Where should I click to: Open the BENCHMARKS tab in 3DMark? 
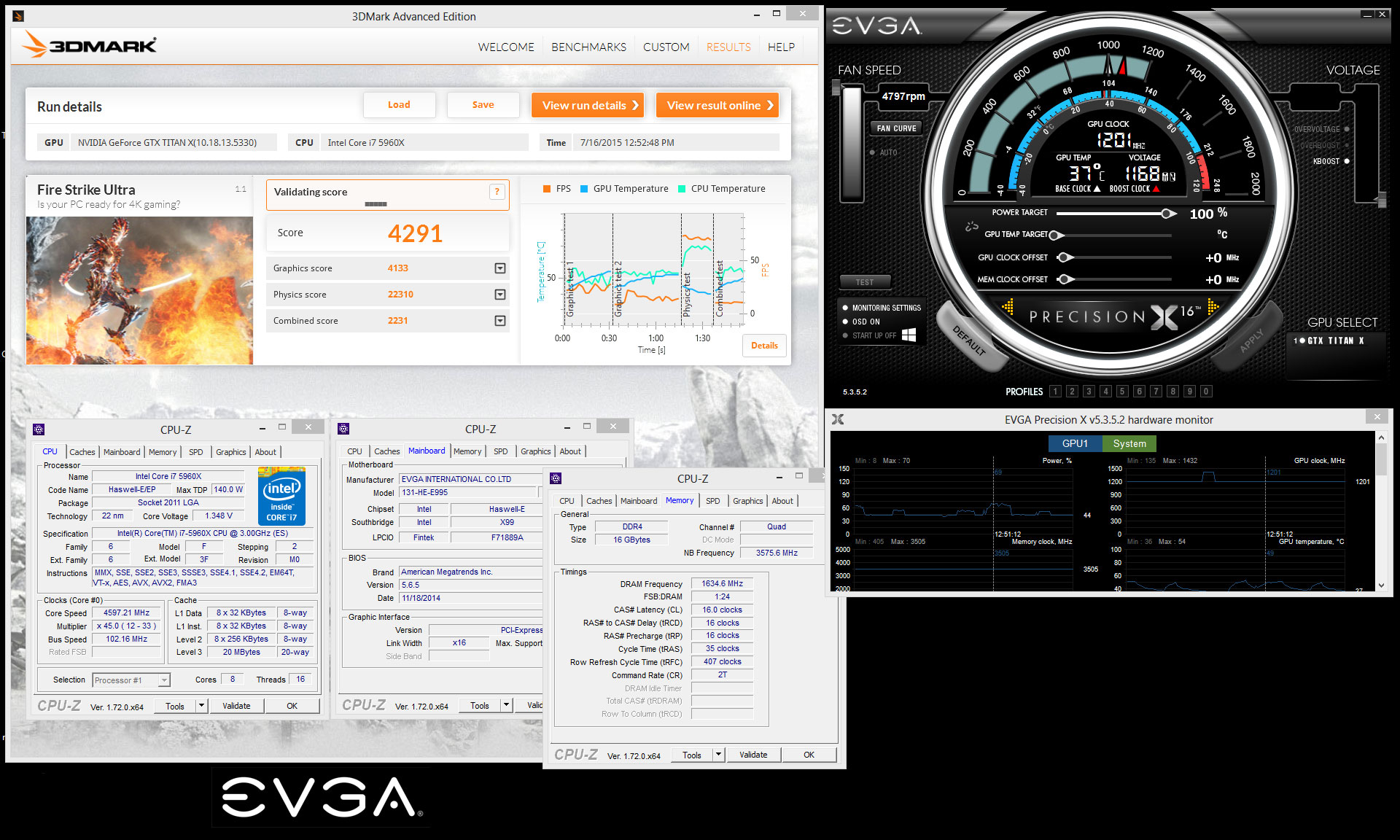pos(588,47)
